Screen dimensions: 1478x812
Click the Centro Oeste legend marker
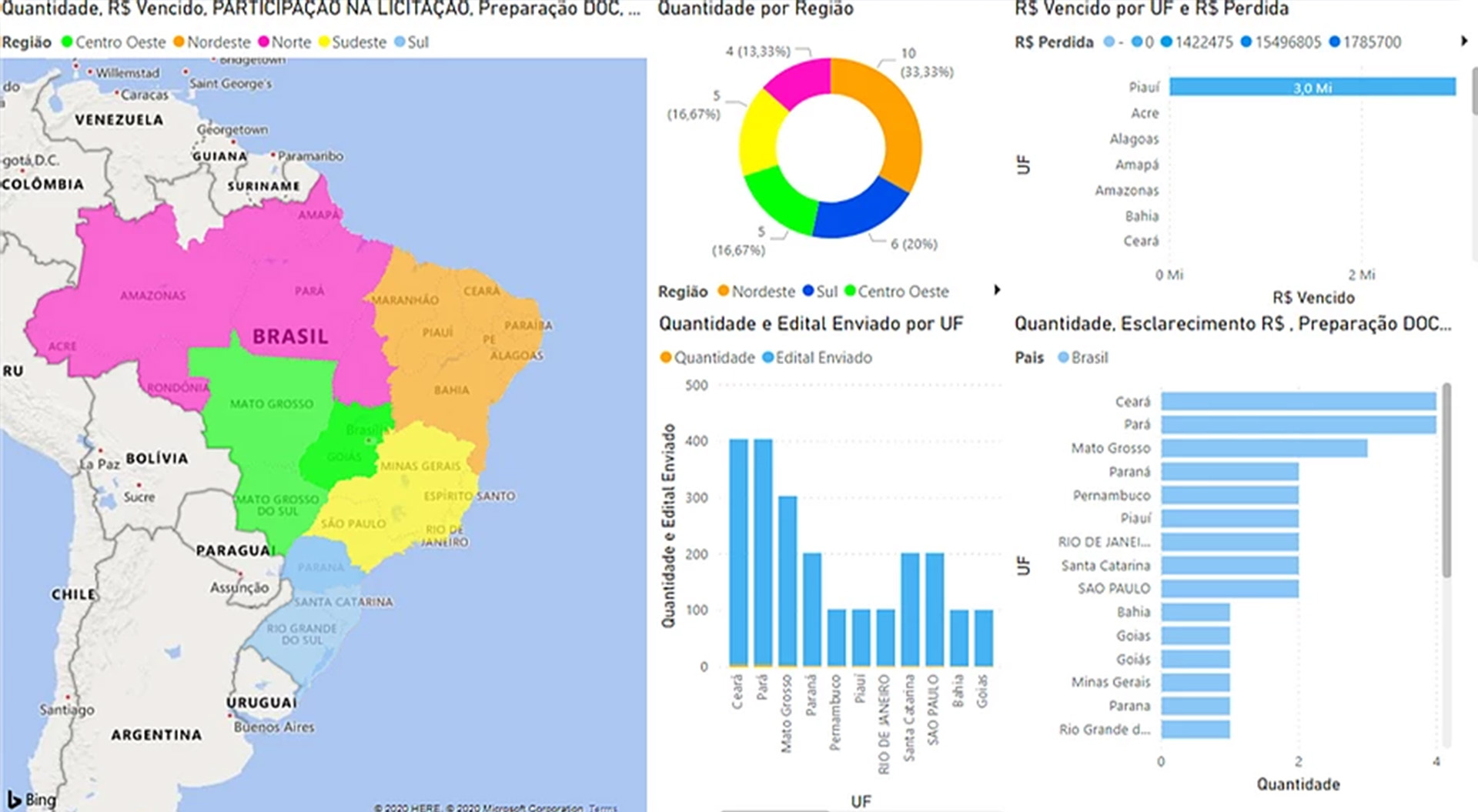(x=67, y=42)
